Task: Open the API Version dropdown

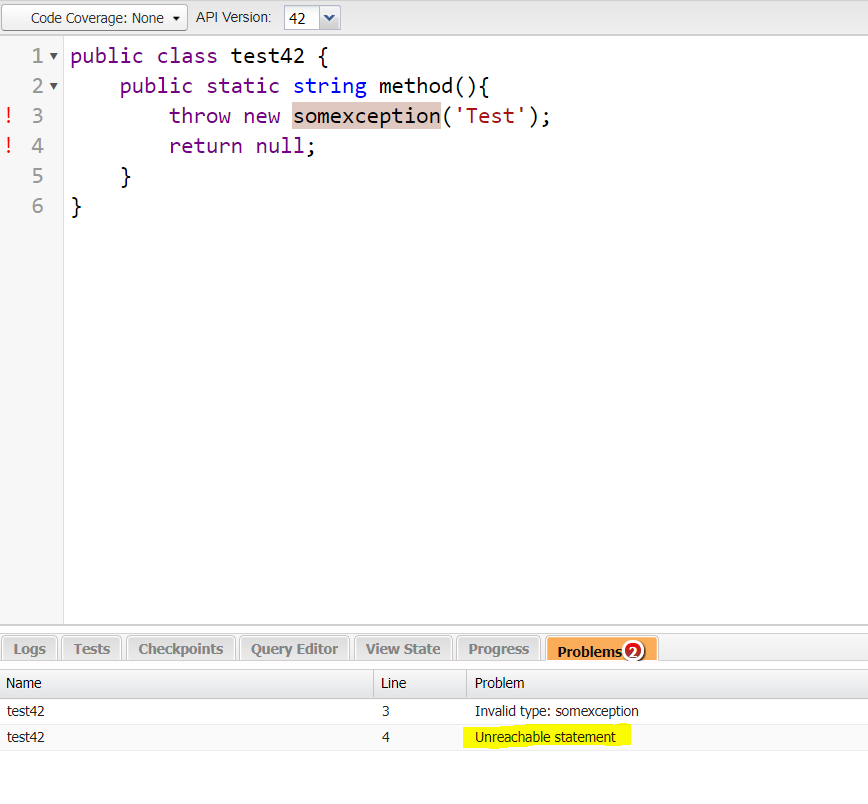Action: click(329, 17)
